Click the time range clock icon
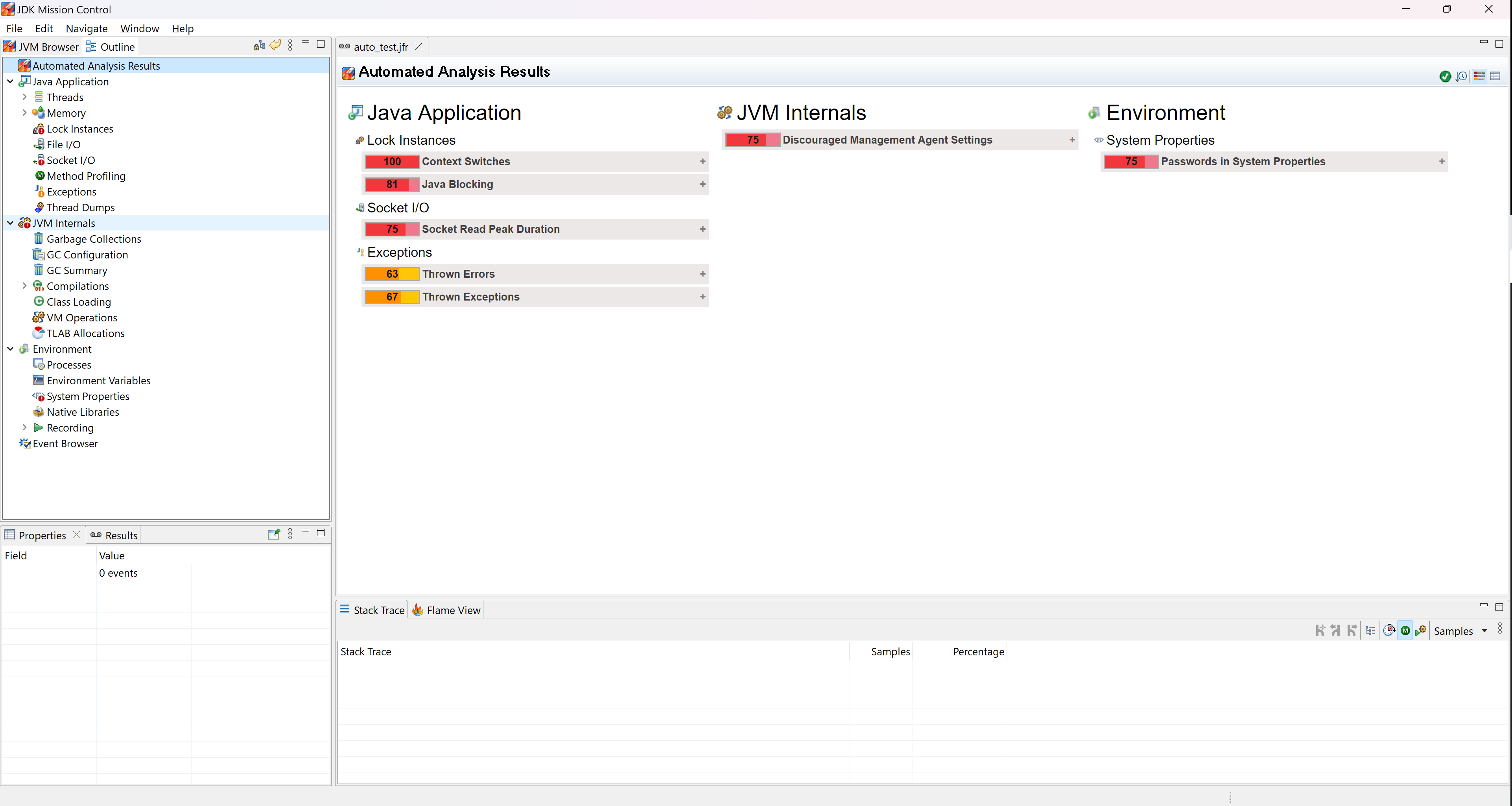The height and width of the screenshot is (806, 1512). 1462,76
